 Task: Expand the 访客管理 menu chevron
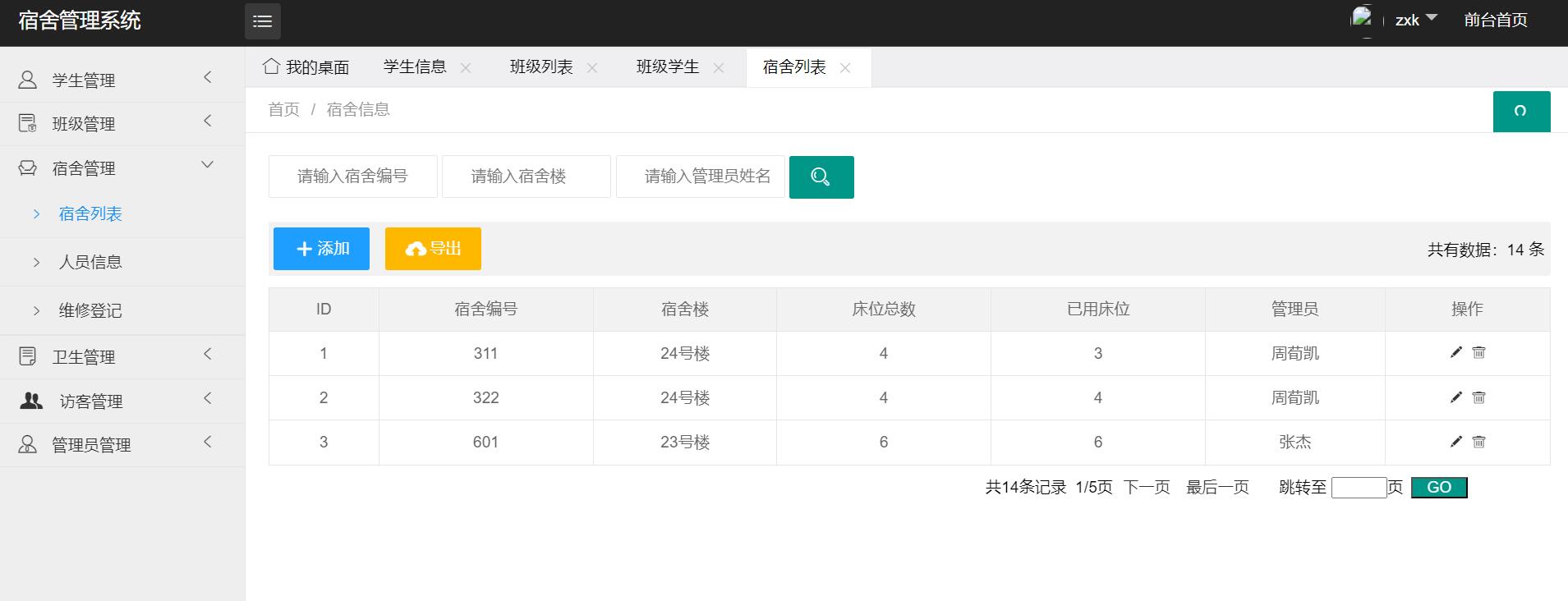[208, 398]
